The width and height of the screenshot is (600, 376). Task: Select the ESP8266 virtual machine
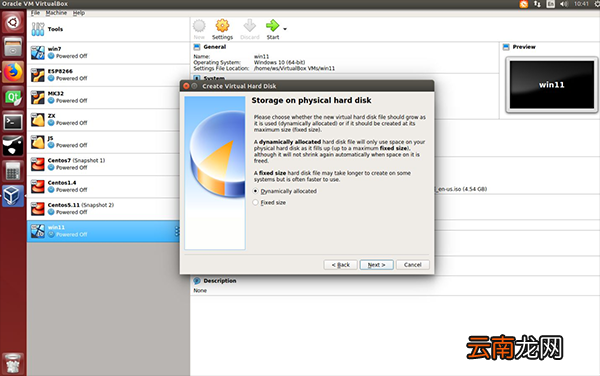click(x=108, y=75)
